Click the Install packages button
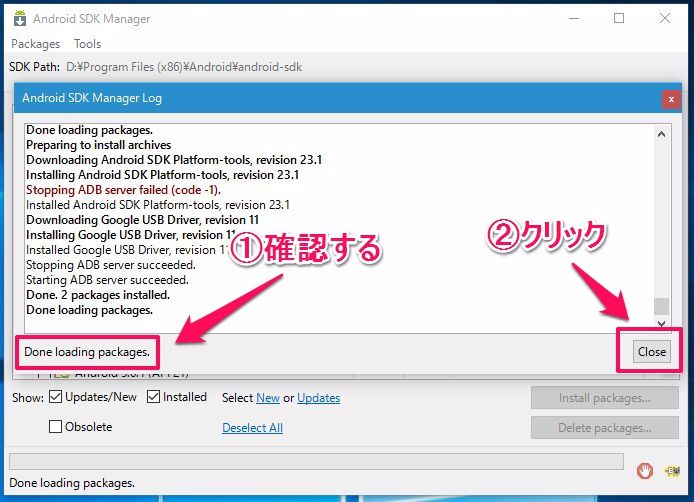The image size is (694, 502). pos(605,398)
